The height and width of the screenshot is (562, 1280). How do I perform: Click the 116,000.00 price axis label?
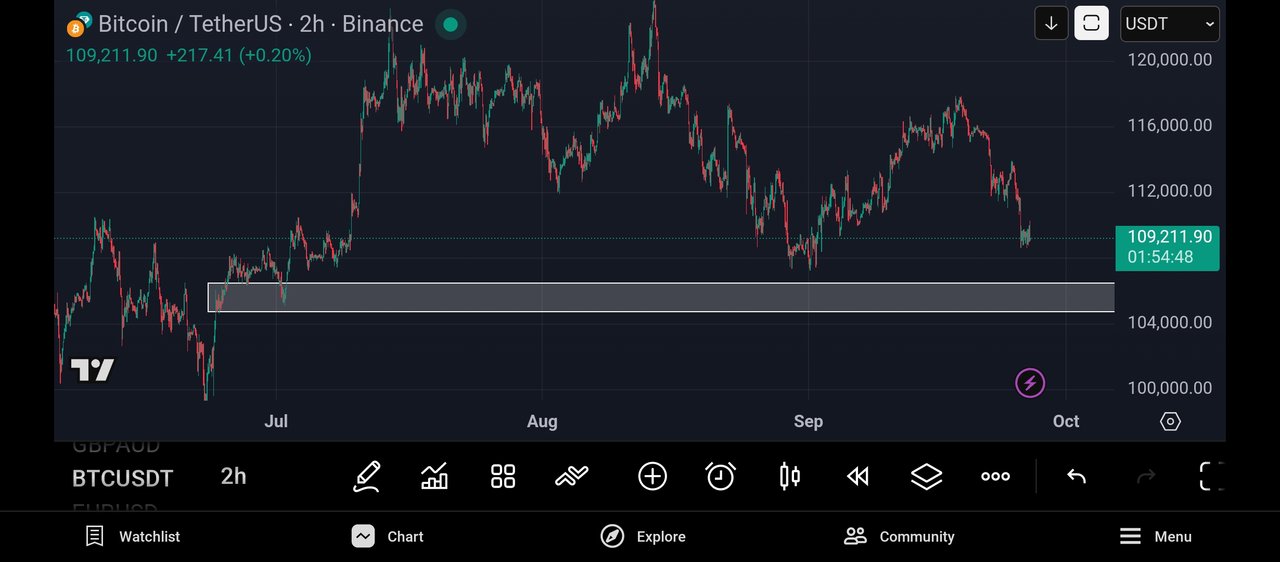[1169, 126]
